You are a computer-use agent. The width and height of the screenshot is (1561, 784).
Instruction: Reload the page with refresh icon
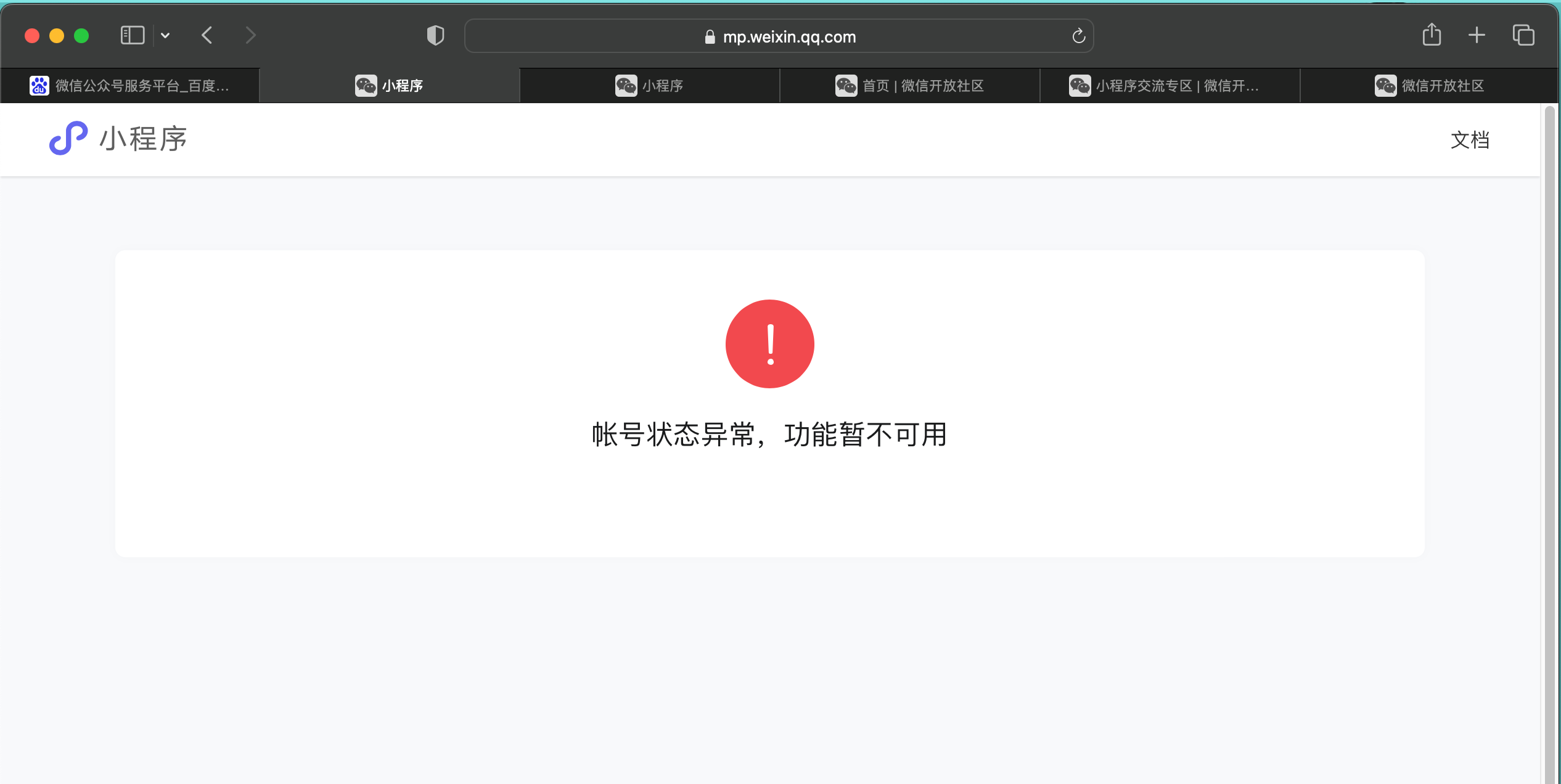pyautogui.click(x=1078, y=36)
